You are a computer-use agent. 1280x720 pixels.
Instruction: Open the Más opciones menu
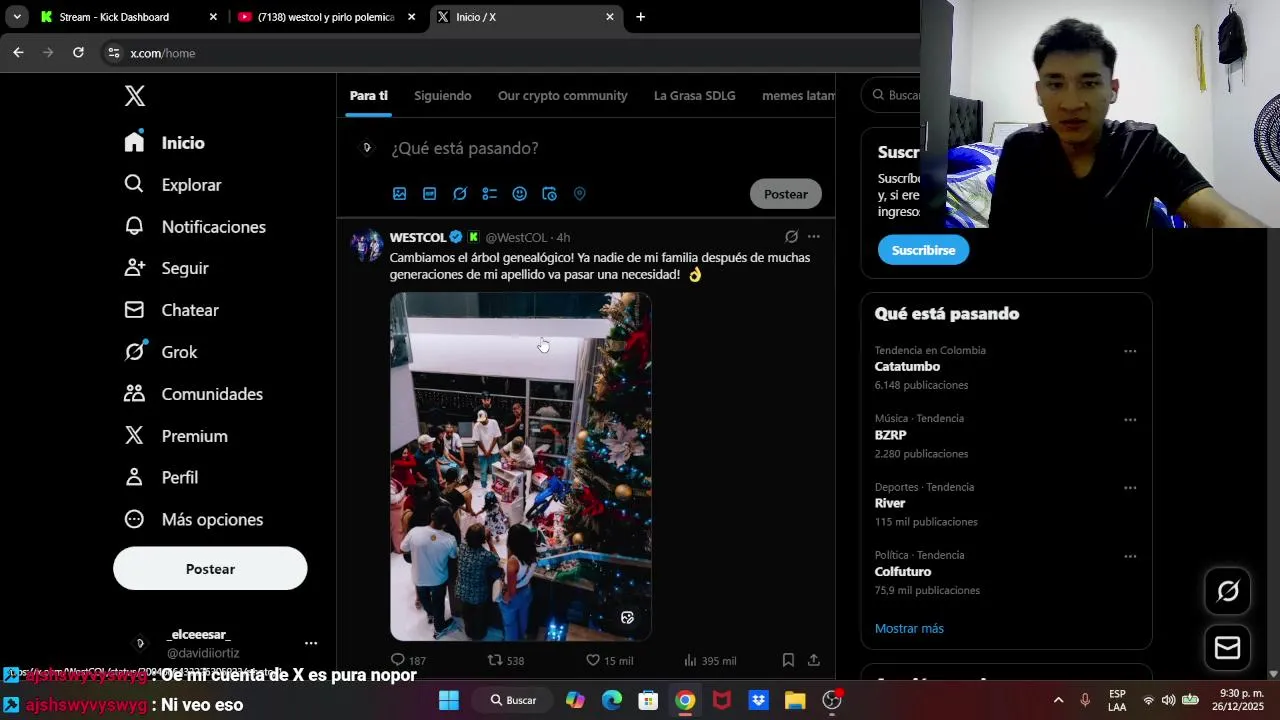tap(193, 520)
